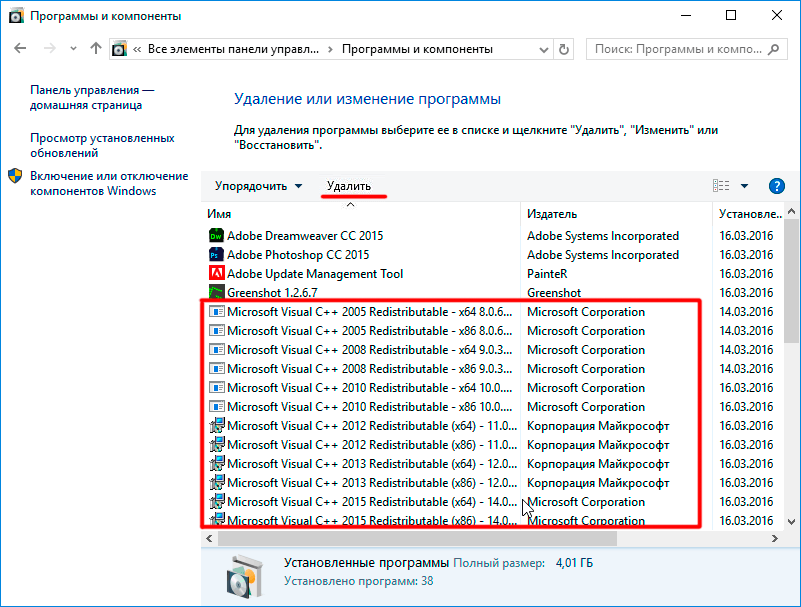801x607 pixels.
Task: Click the Visual C++ 2012 (x64) icon
Action: click(x=217, y=426)
